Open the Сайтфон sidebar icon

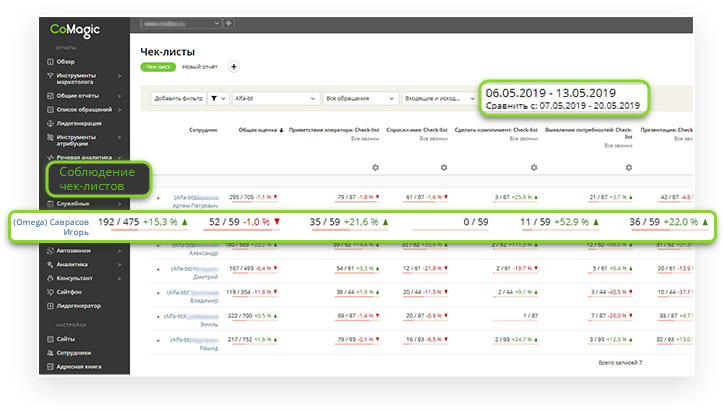50,292
